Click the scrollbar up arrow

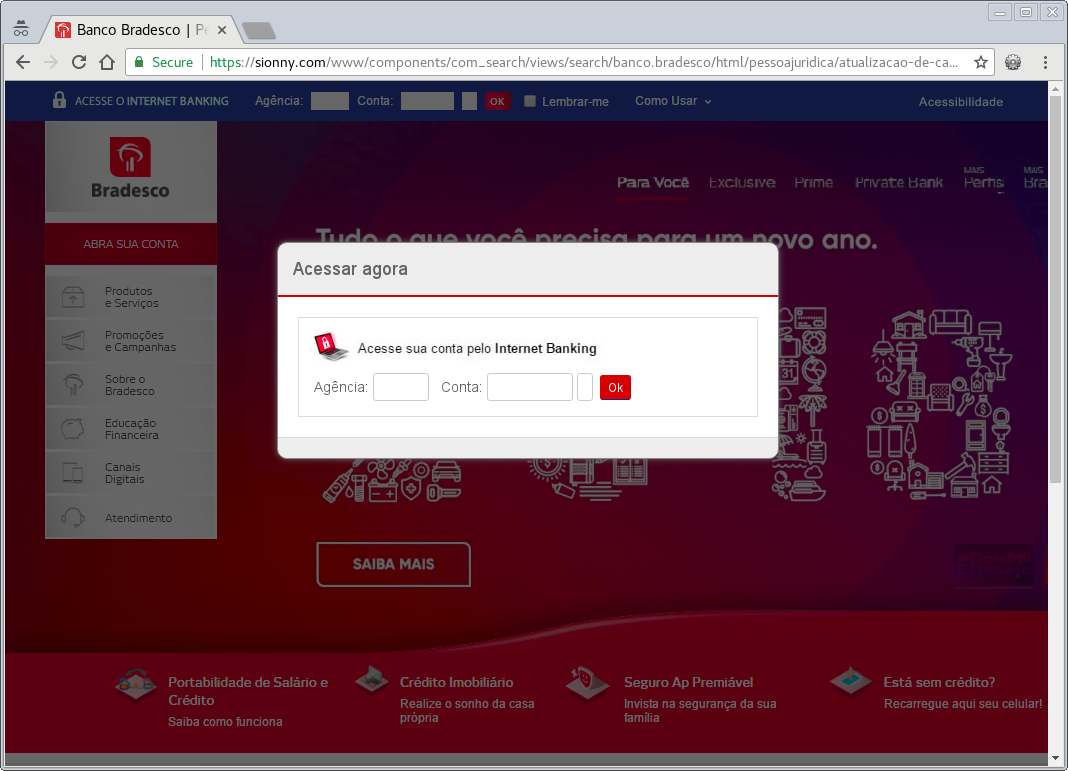pos(1055,89)
